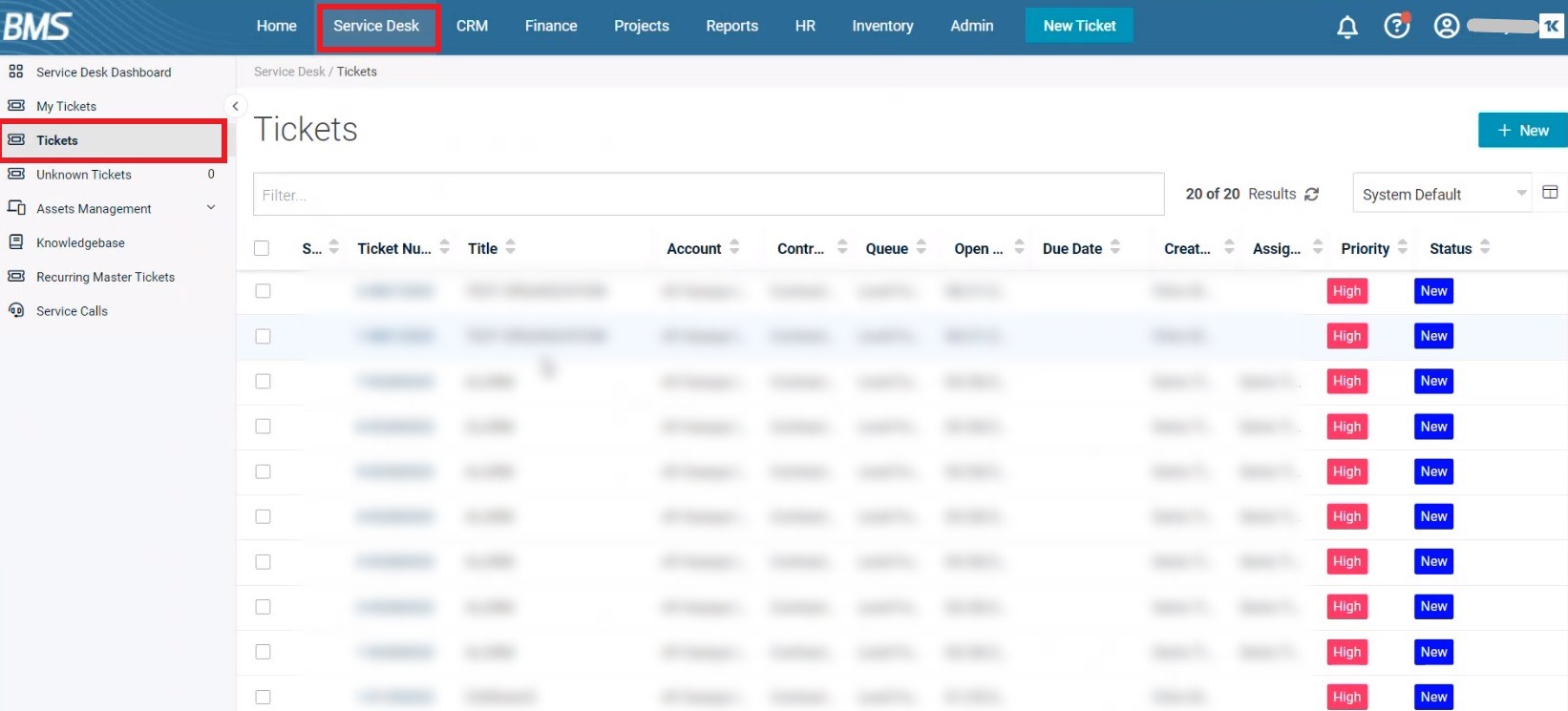Switch to the Finance menu tab
This screenshot has width=1568, height=711.
[x=551, y=26]
